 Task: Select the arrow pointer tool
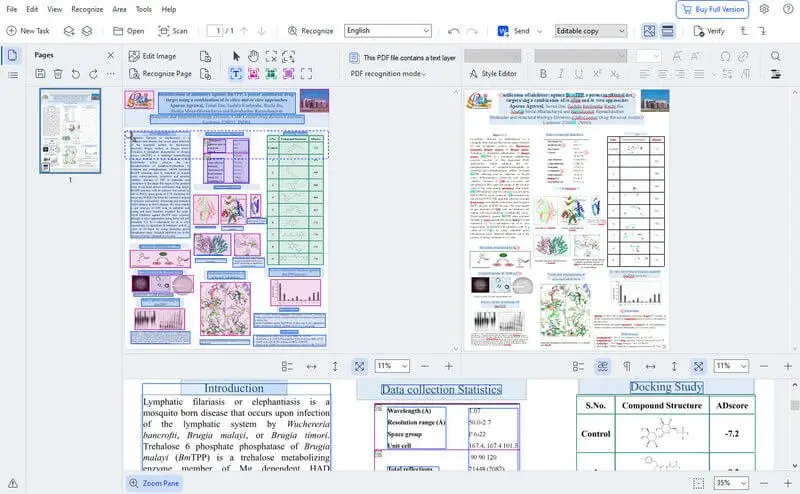coord(236,56)
